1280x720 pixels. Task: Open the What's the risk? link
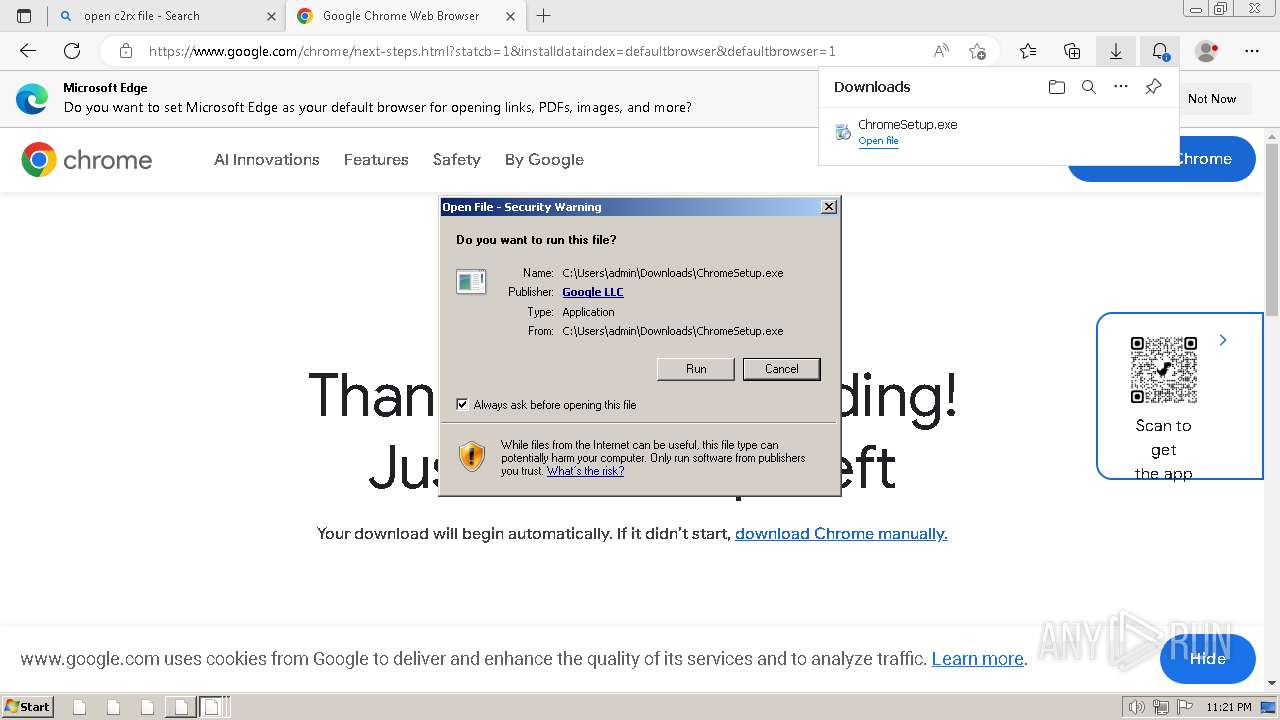585,471
